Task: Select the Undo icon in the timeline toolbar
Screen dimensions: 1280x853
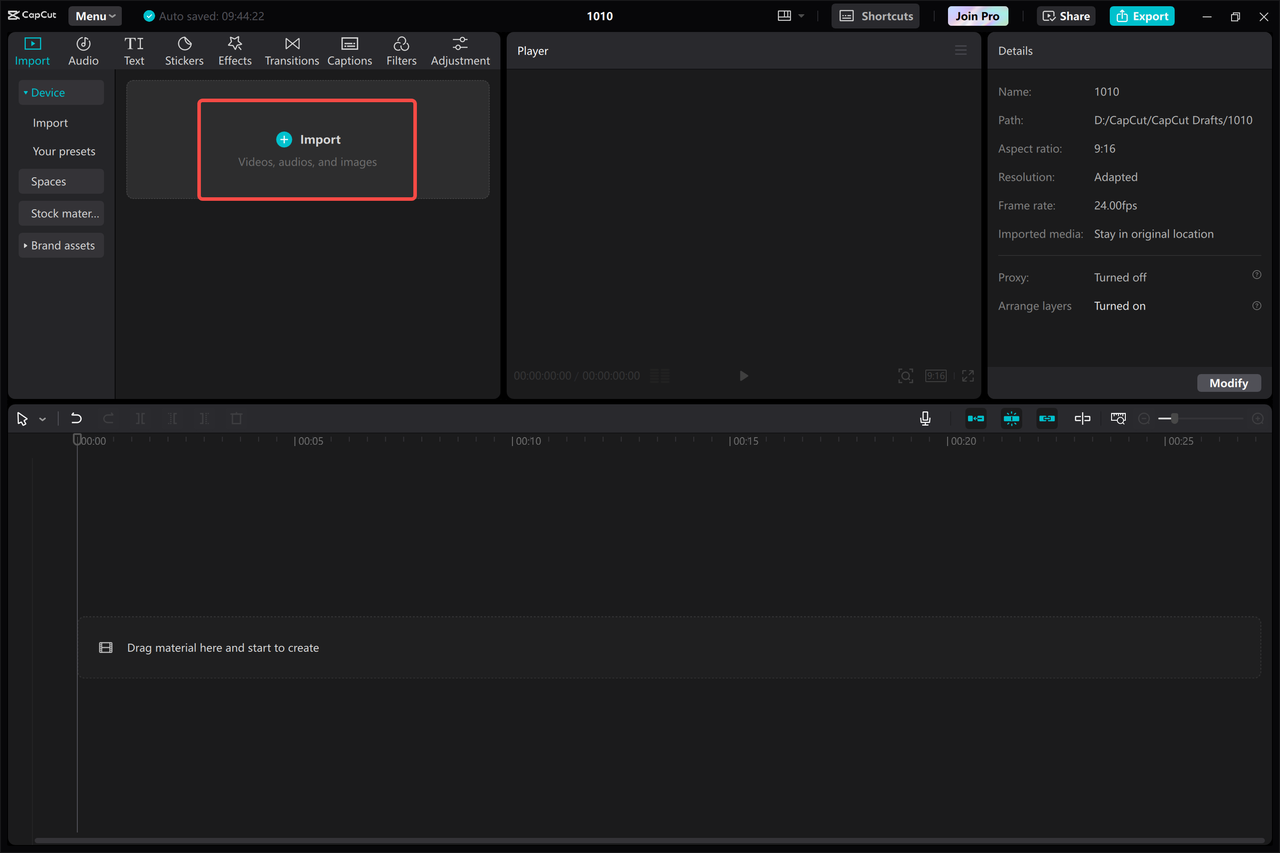Action: (76, 418)
